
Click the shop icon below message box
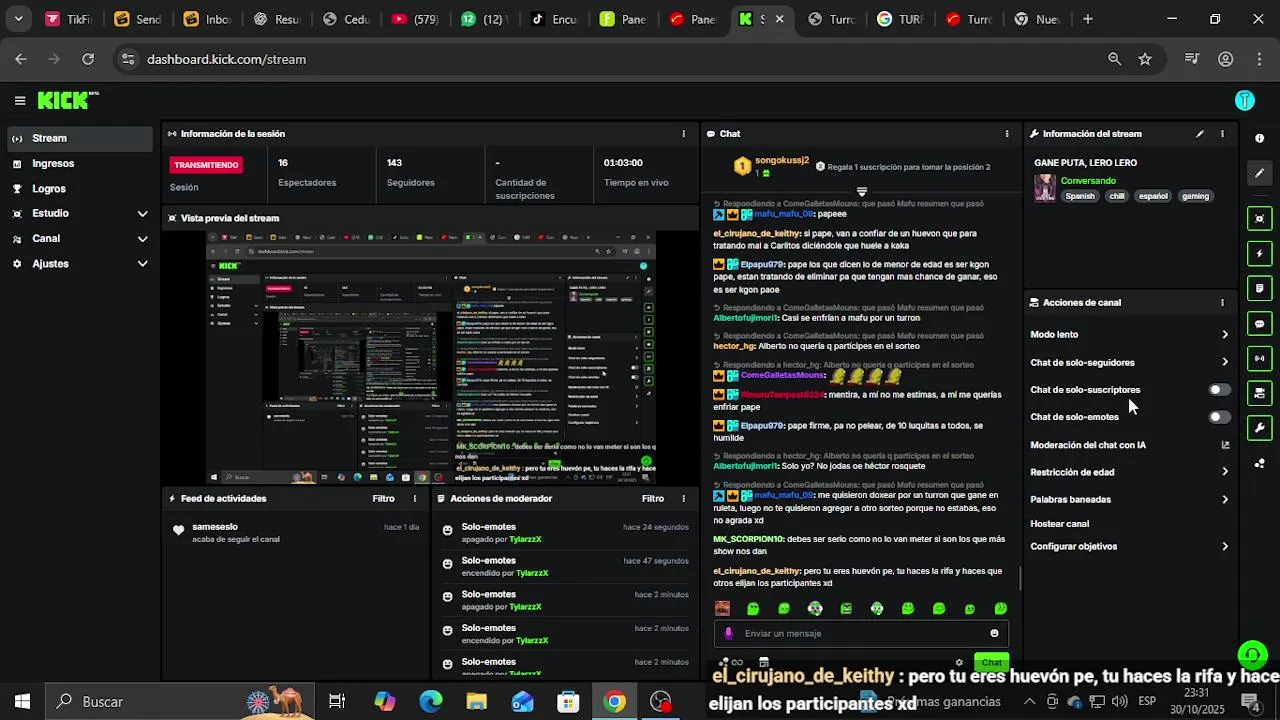click(x=764, y=662)
